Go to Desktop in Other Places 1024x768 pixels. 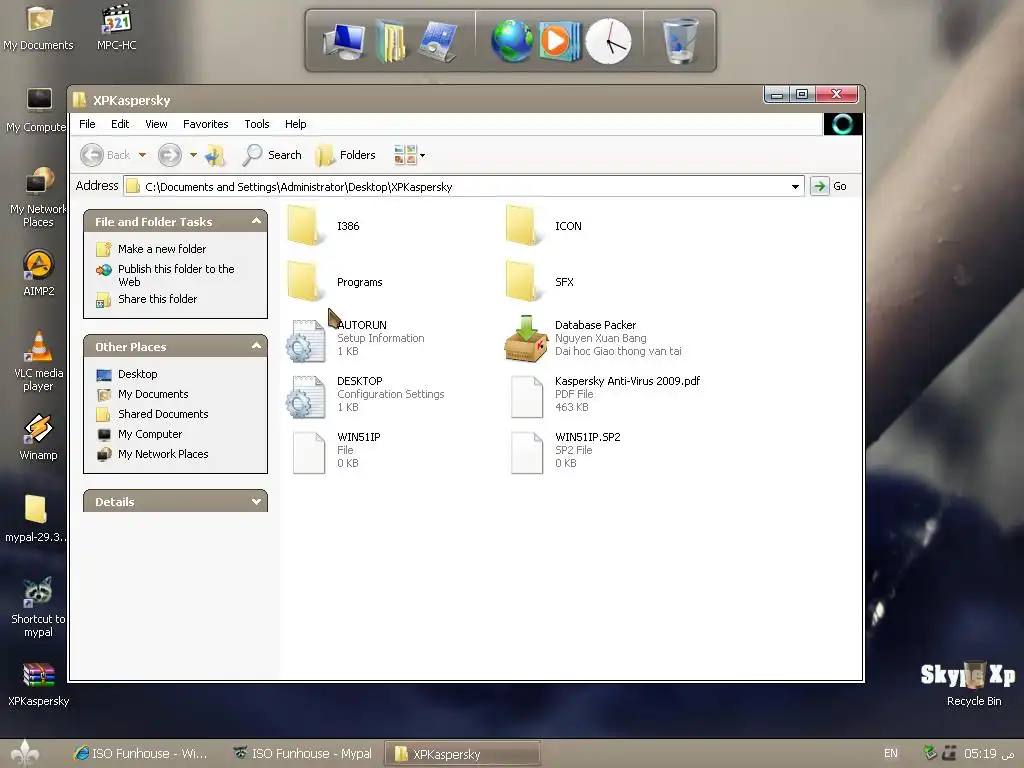coord(137,374)
